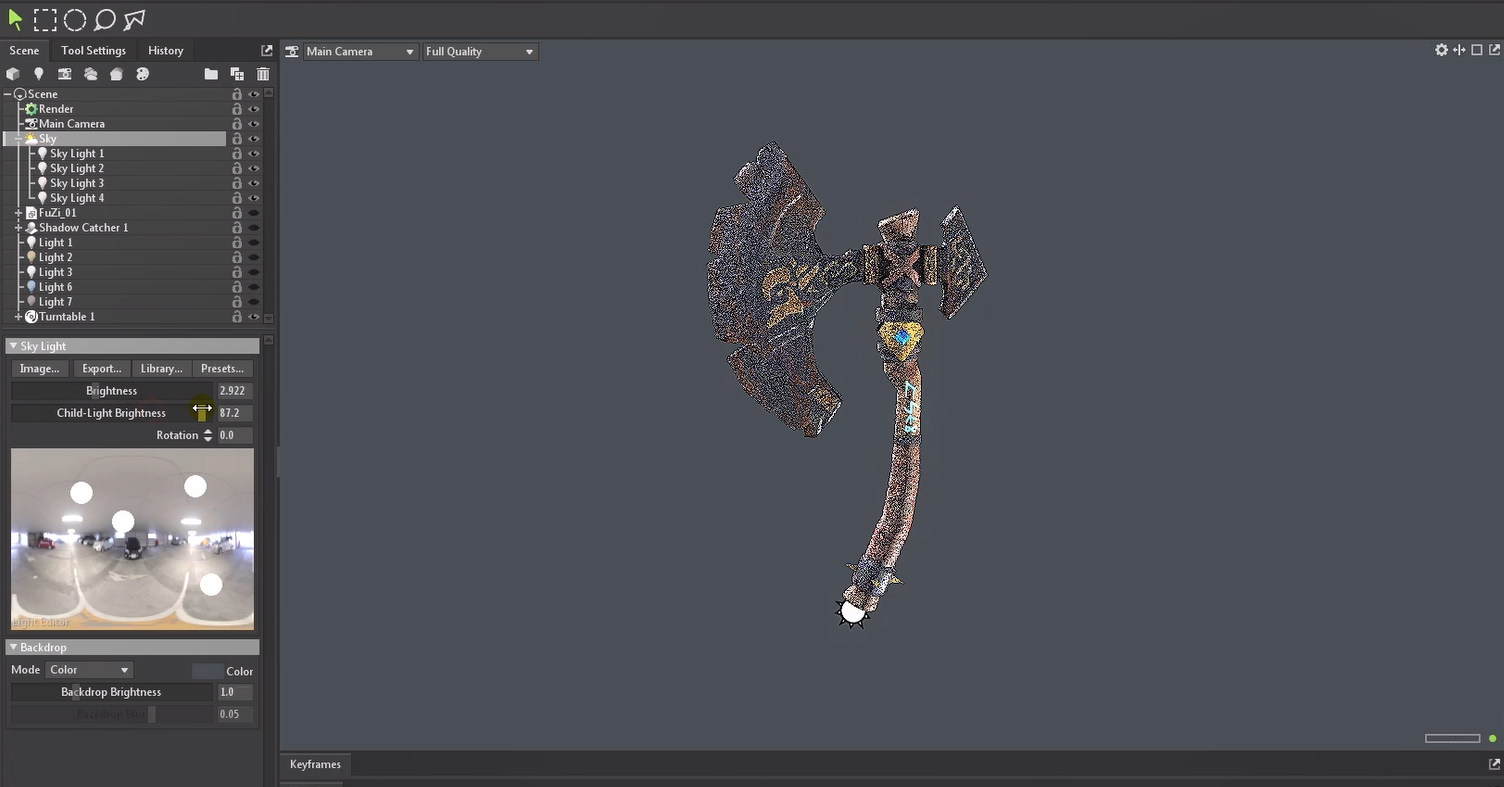The height and width of the screenshot is (787, 1504).
Task: Open the History tab
Action: (166, 50)
